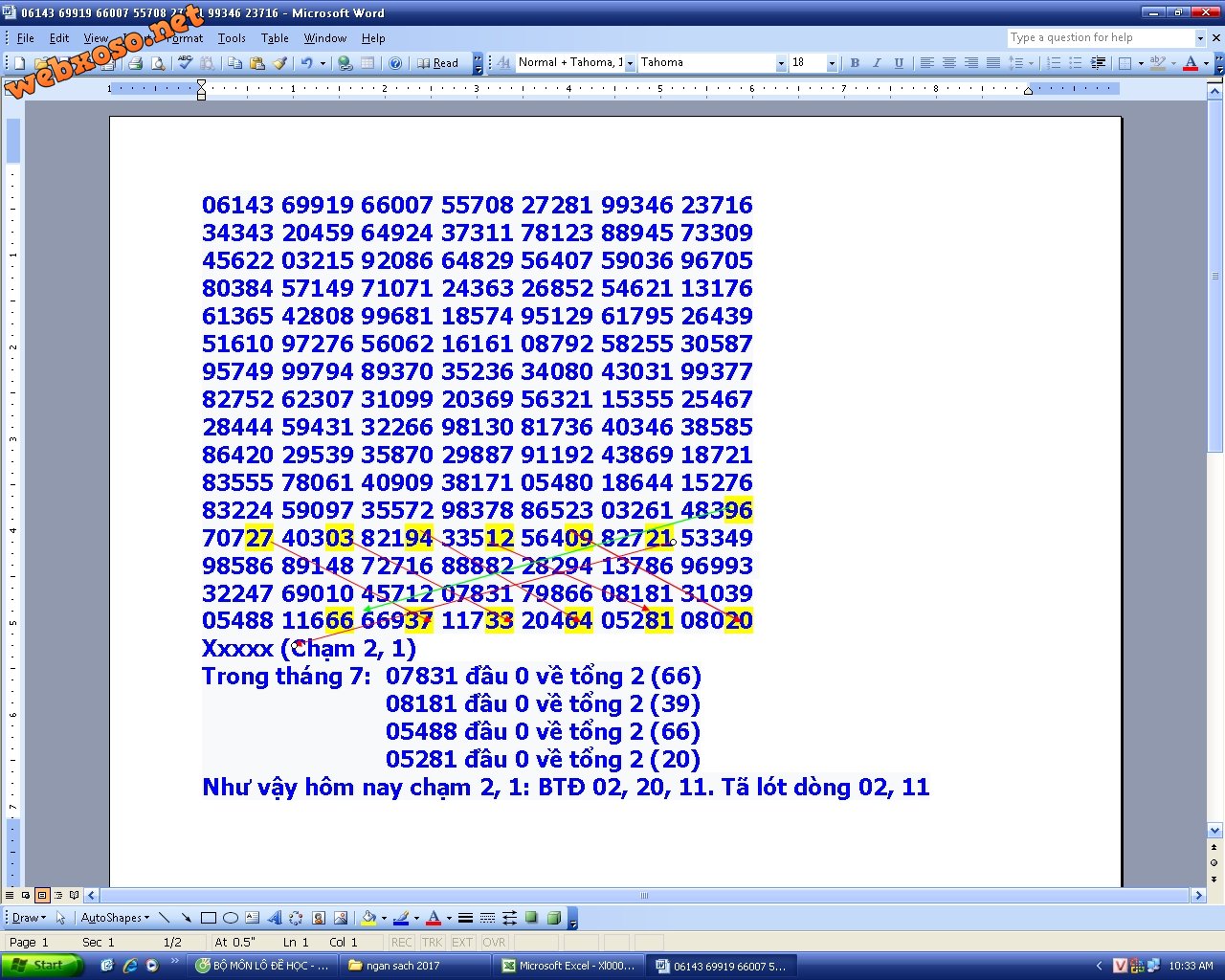Select Objects arrow in Drawing toolbar
Image resolution: width=1225 pixels, height=980 pixels.
(60, 918)
